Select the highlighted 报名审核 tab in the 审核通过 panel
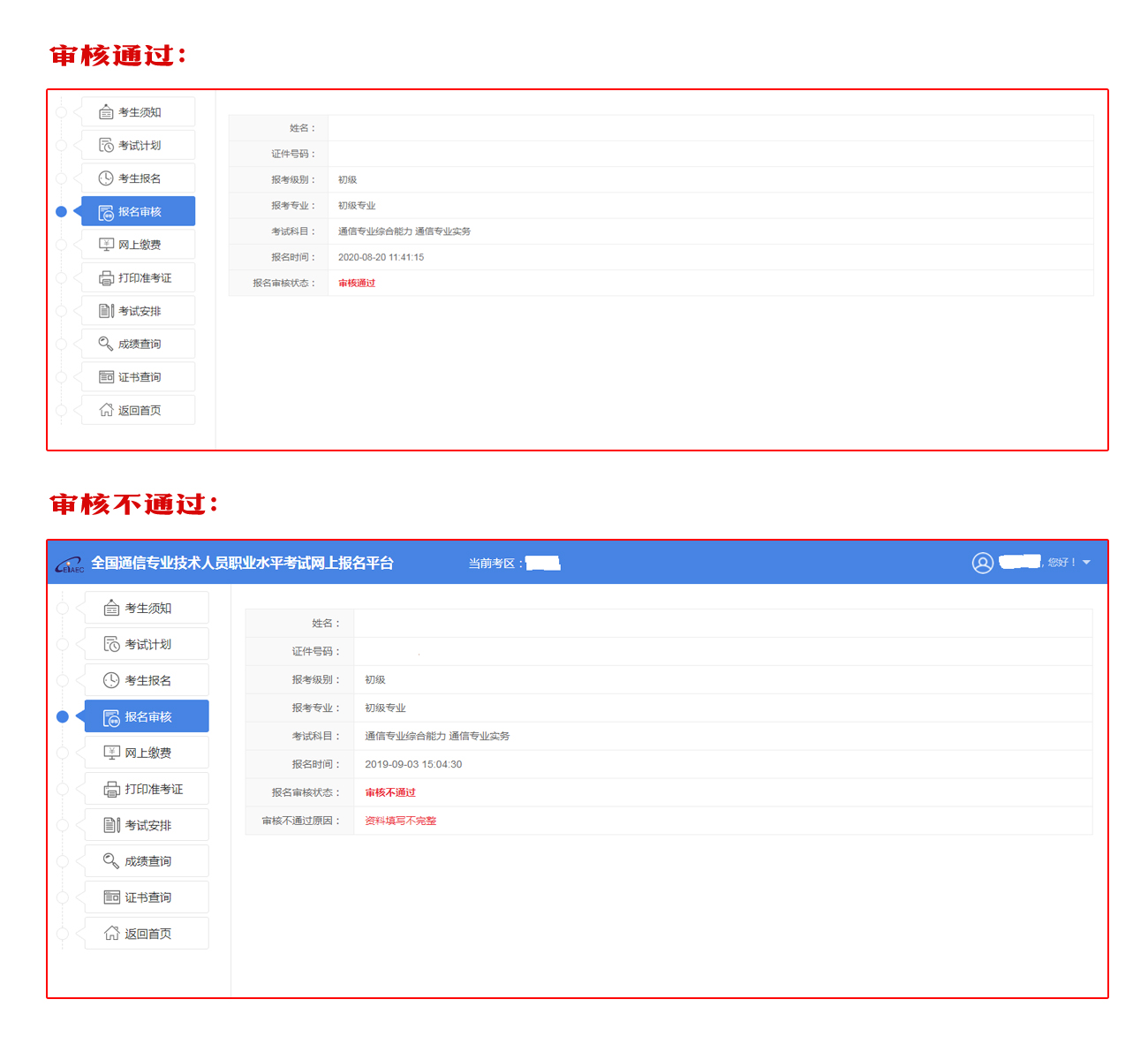 point(138,212)
